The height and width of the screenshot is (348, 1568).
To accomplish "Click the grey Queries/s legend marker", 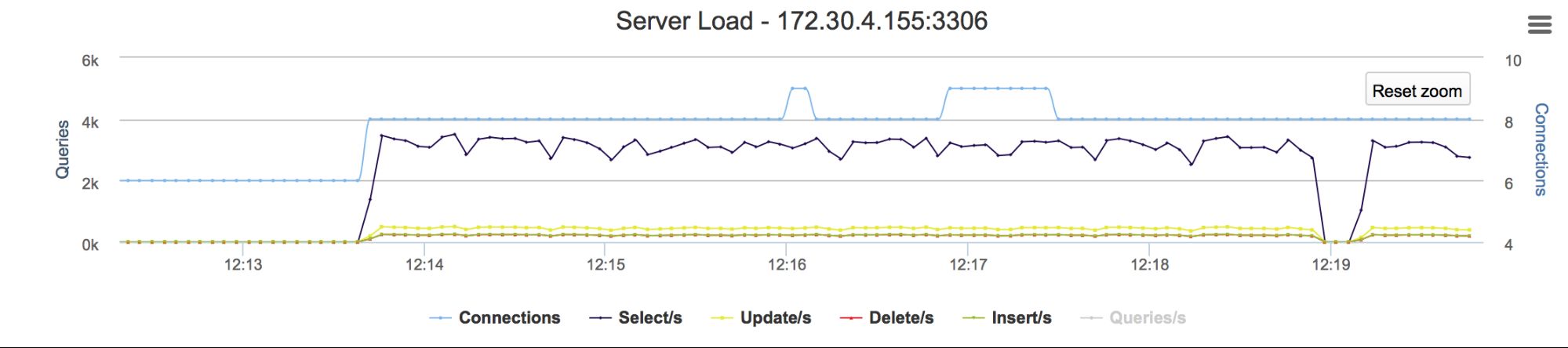I will click(1091, 318).
